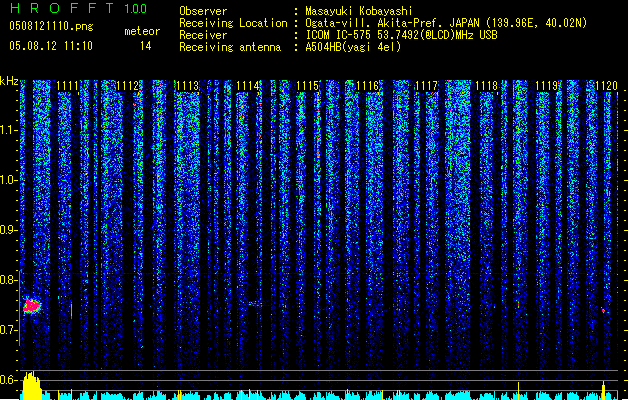
Task: Click time marker 1118
Action: [x=487, y=86]
